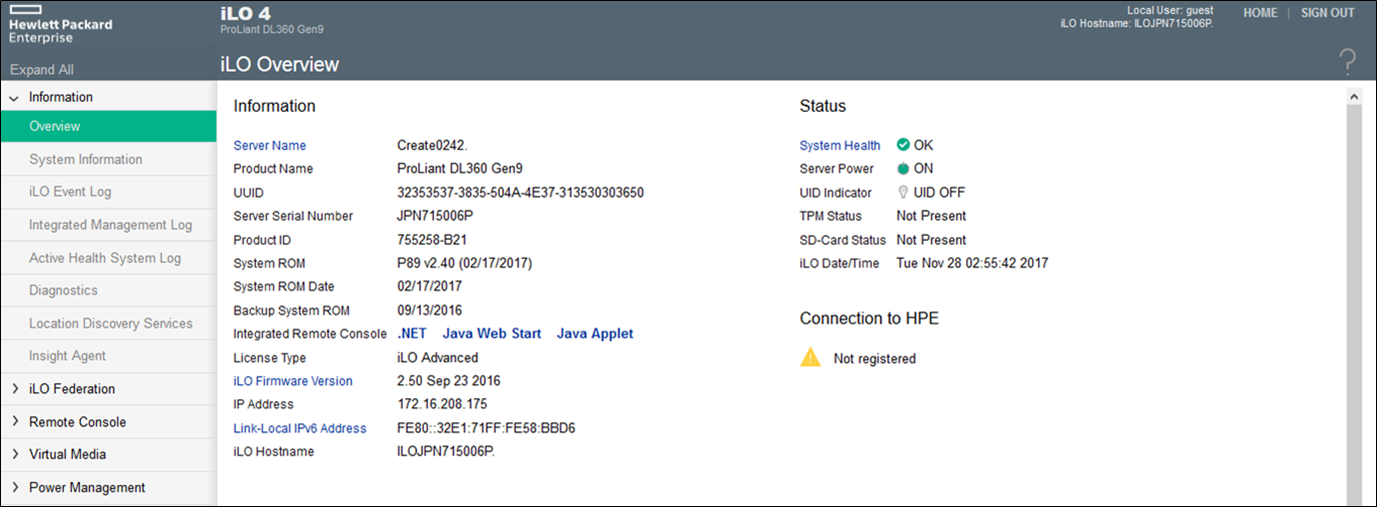Click the SIGN OUT link
The image size is (1377, 507).
(1327, 13)
